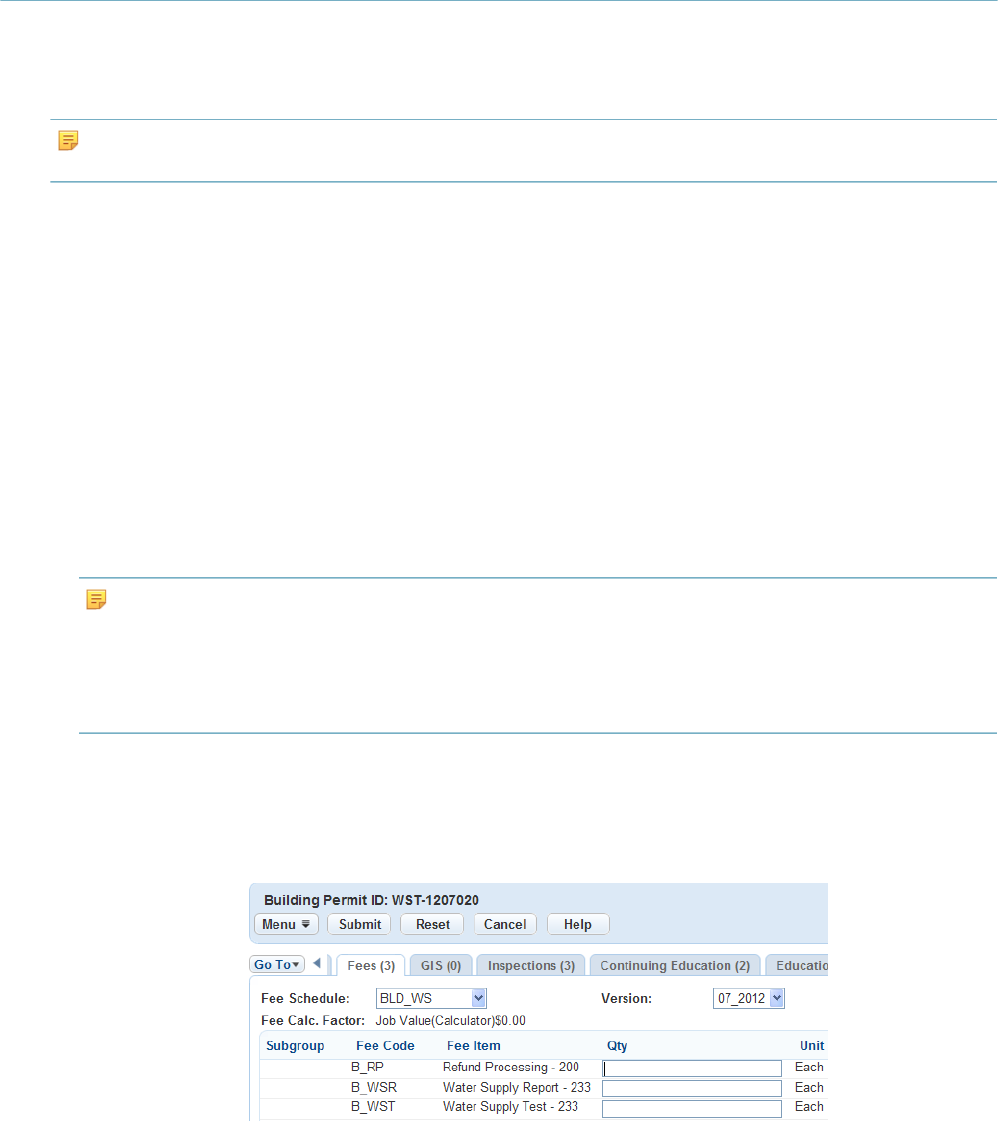The image size is (998, 1121).
Task: Click the B_WST fee code
Action: coord(373,1107)
